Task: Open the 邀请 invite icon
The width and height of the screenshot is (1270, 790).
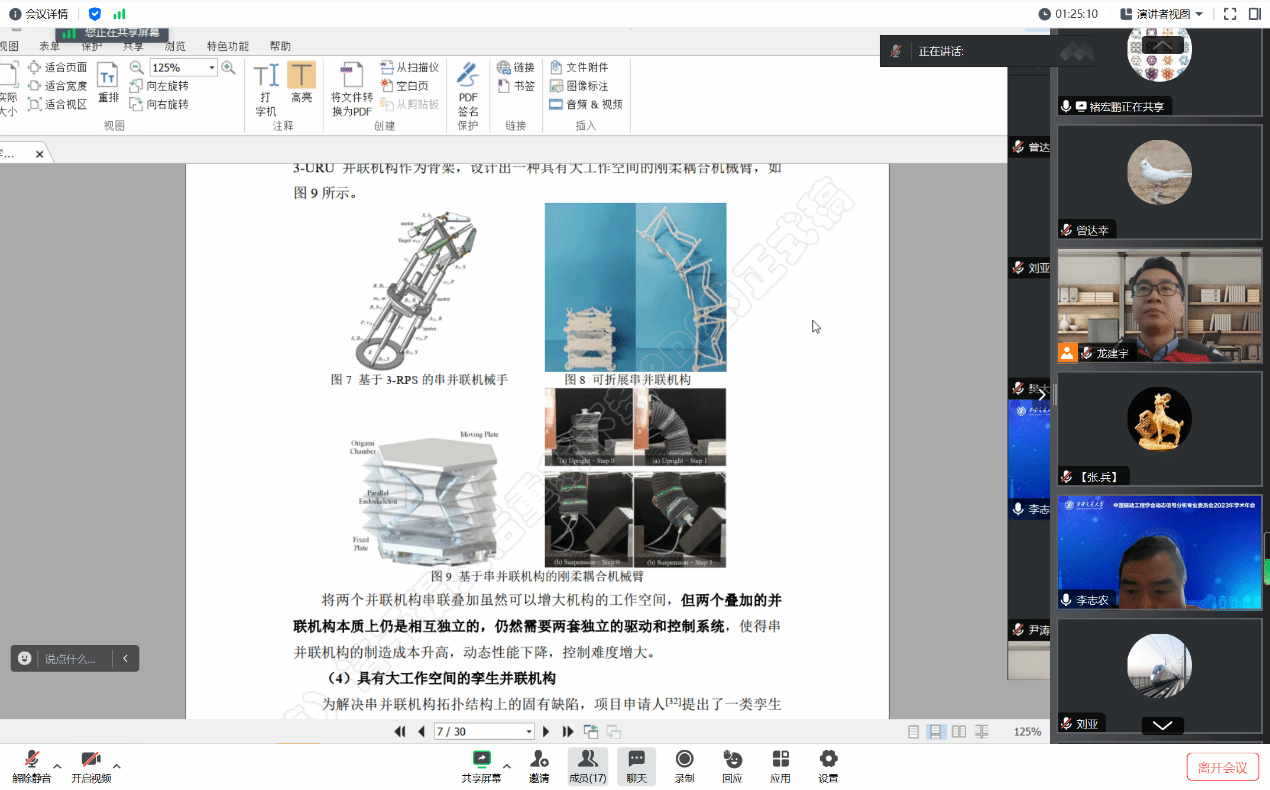Action: (539, 765)
